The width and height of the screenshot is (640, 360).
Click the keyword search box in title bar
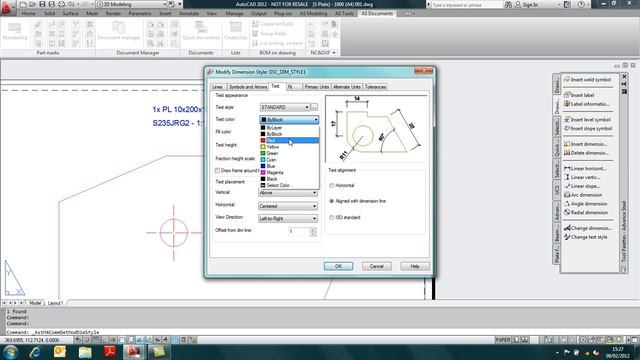[467, 5]
